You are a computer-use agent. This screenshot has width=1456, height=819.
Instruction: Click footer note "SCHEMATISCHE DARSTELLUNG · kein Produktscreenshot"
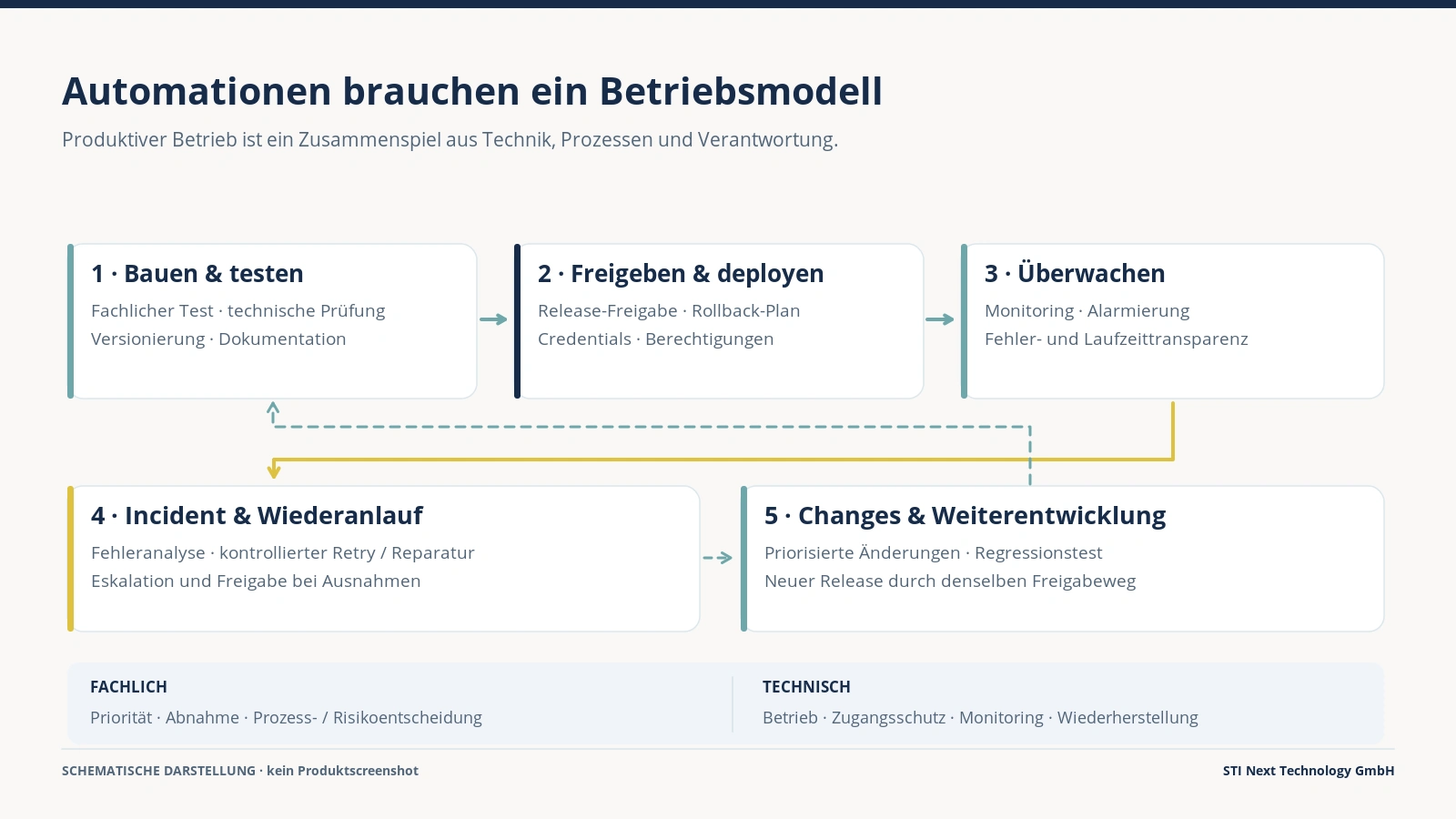240,771
